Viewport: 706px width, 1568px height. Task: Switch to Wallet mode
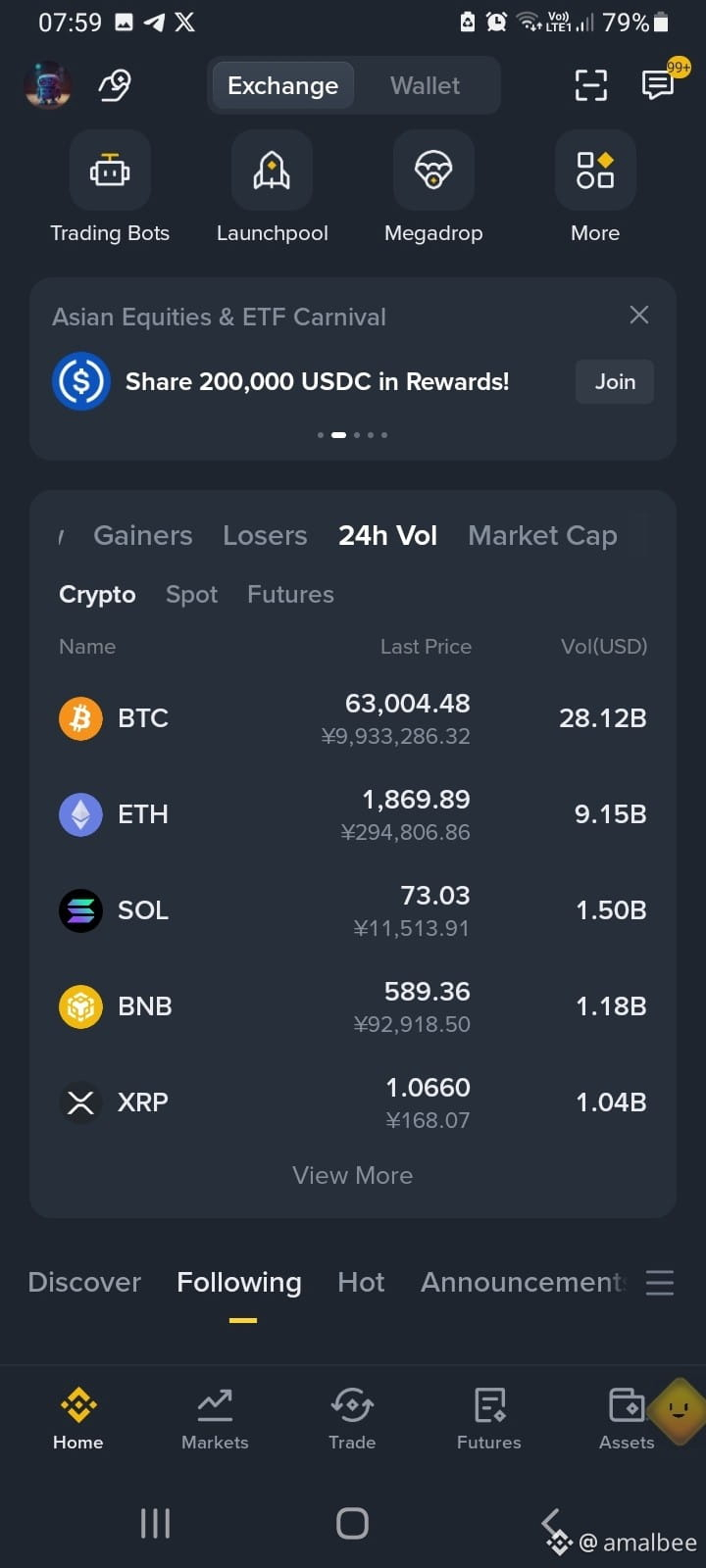click(425, 85)
